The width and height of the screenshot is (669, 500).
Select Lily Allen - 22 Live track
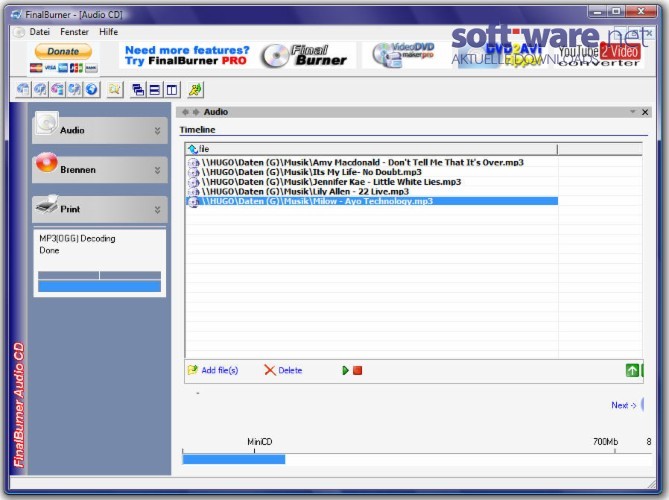372,192
